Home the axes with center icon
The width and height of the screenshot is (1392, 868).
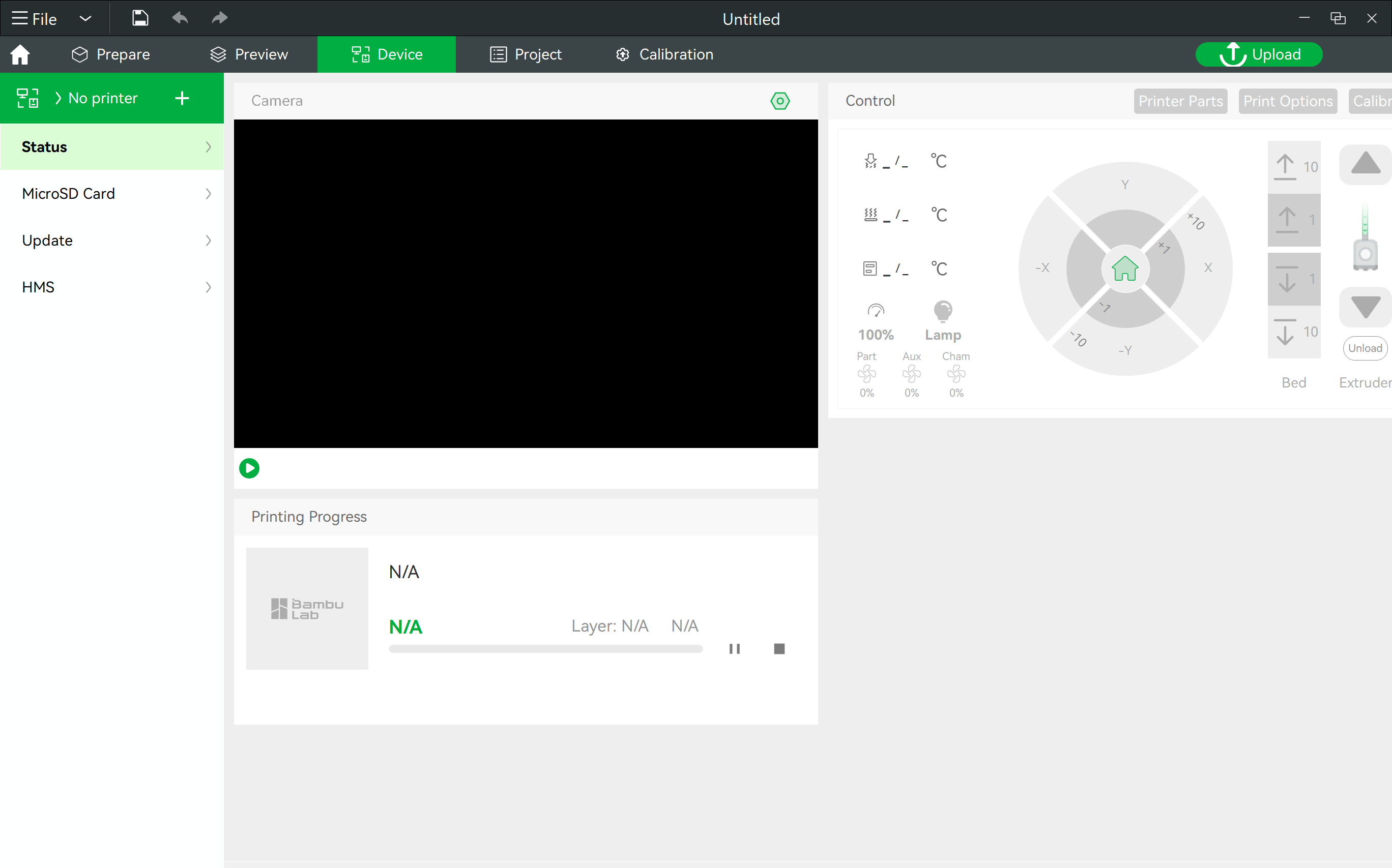coord(1125,268)
